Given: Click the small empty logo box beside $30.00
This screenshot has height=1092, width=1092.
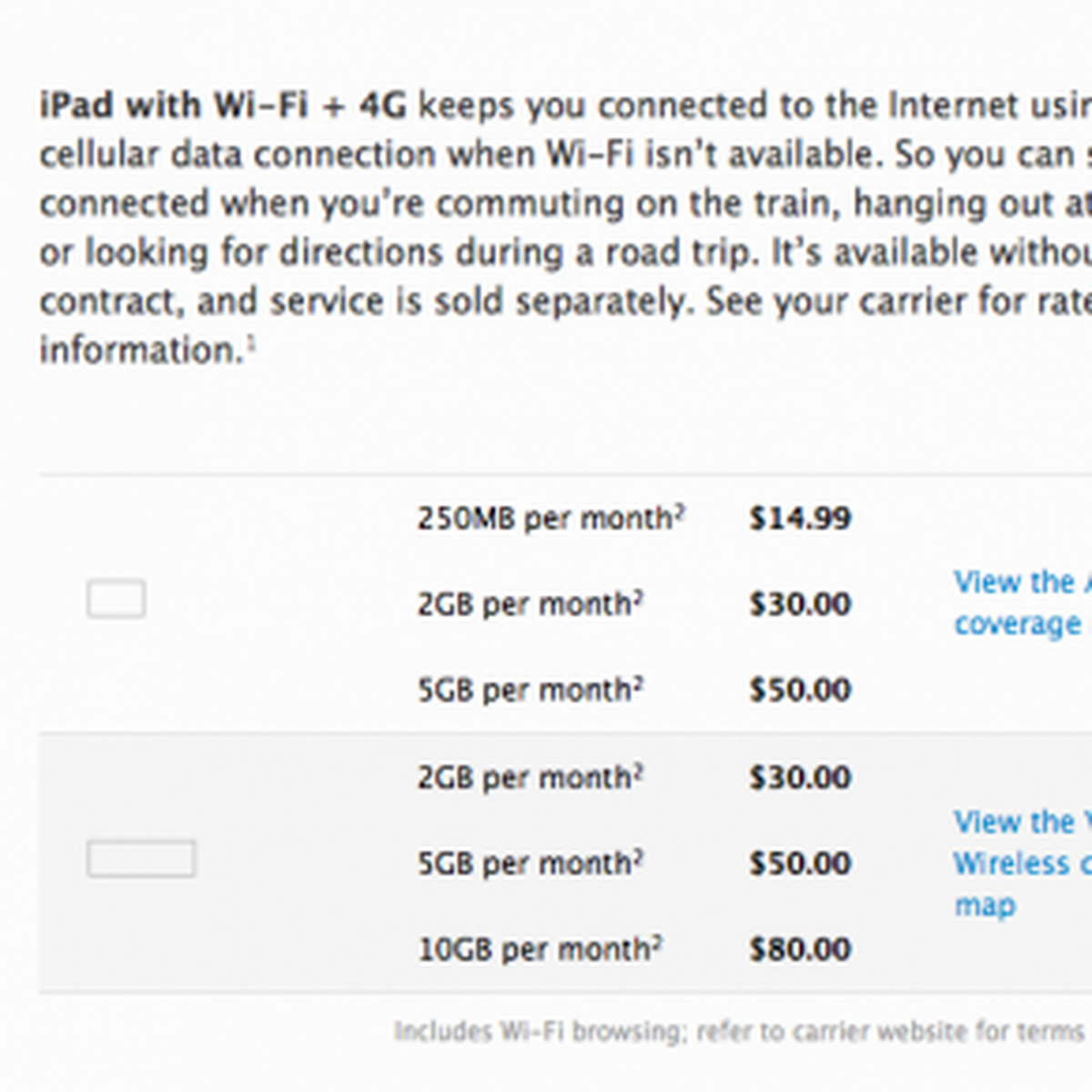Looking at the screenshot, I should (116, 600).
